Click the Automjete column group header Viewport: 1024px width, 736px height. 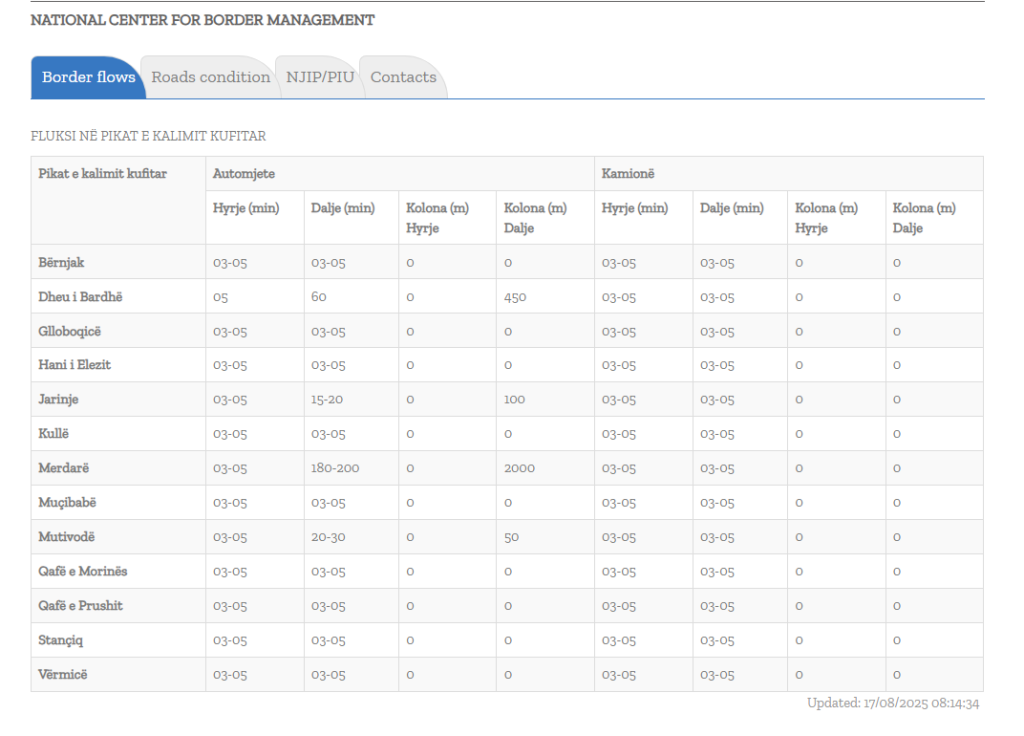click(x=243, y=174)
